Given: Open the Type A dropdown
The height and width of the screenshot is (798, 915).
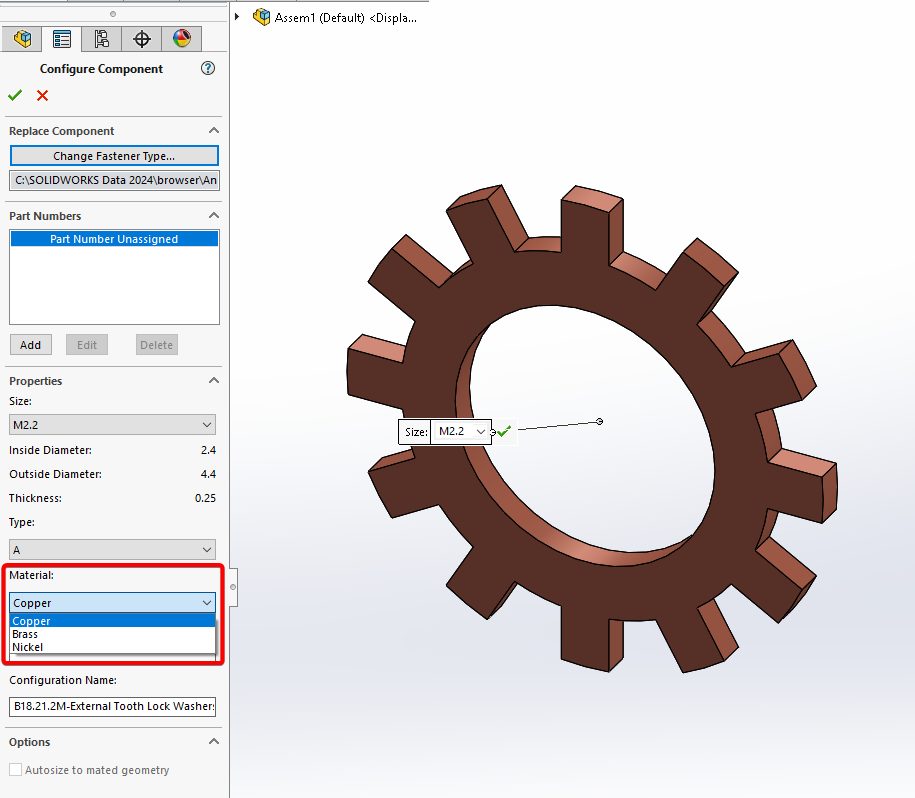Looking at the screenshot, I should [112, 550].
